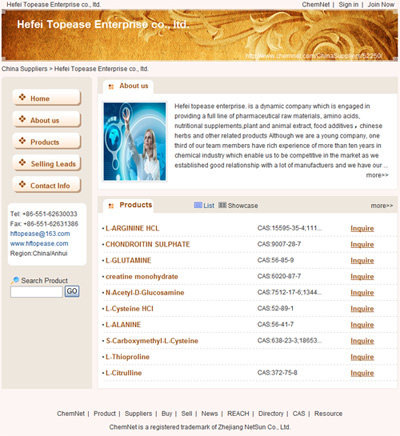Click more link in Products header
Screen dimensions: 400x436
382,206
